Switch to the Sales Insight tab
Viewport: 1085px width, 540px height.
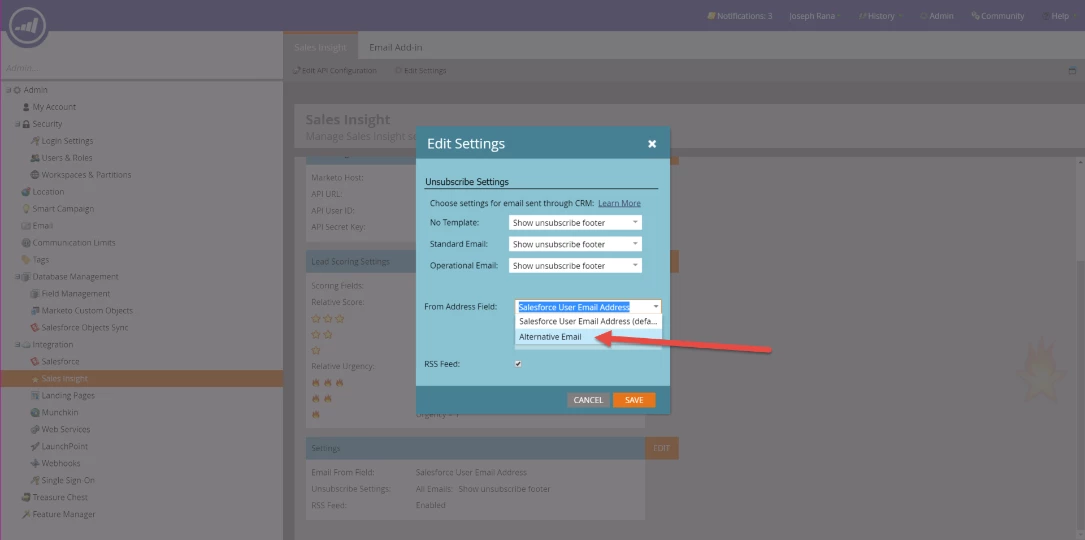pyautogui.click(x=320, y=47)
